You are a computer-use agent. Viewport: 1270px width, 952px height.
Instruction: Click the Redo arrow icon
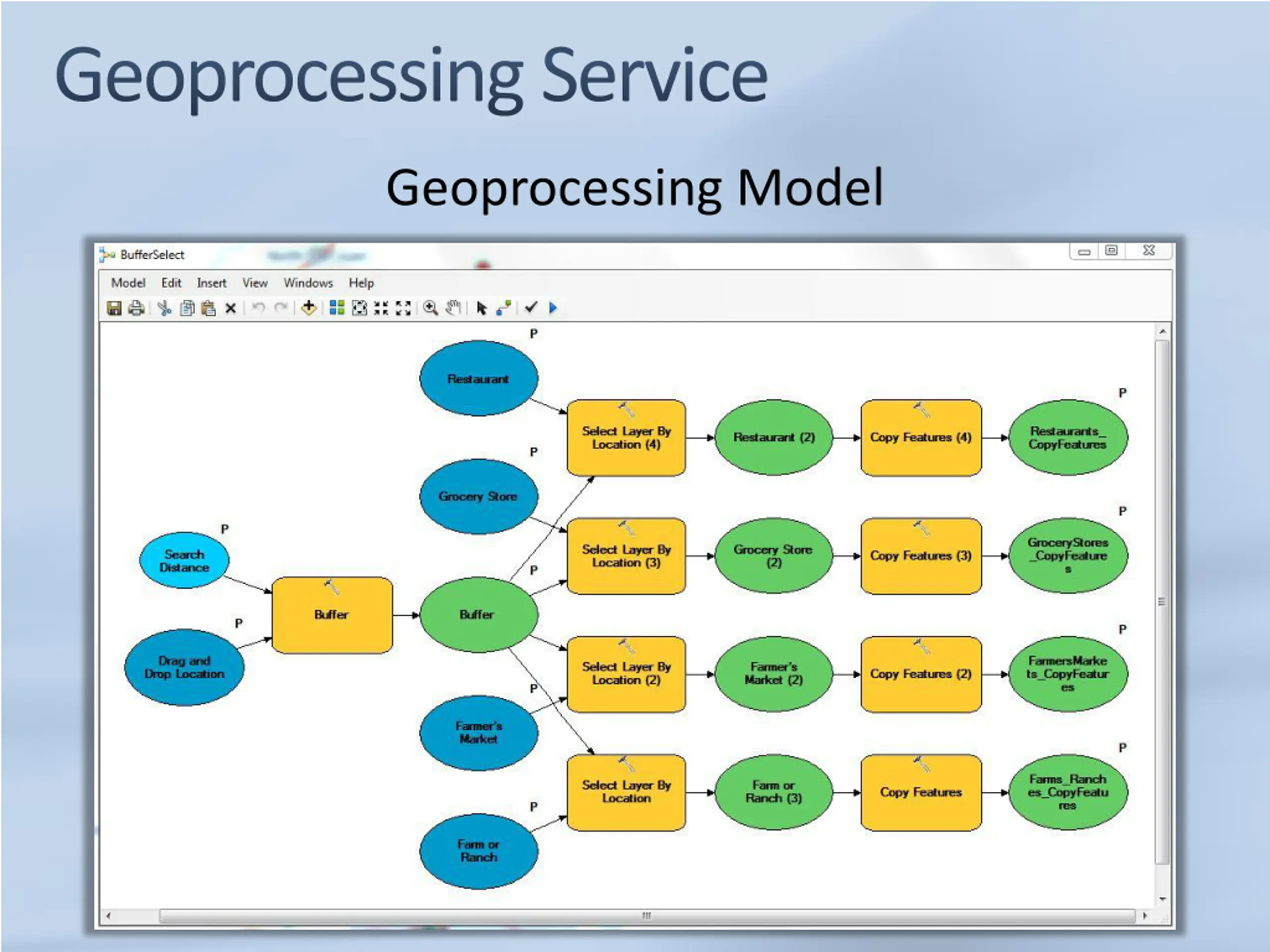(x=280, y=308)
